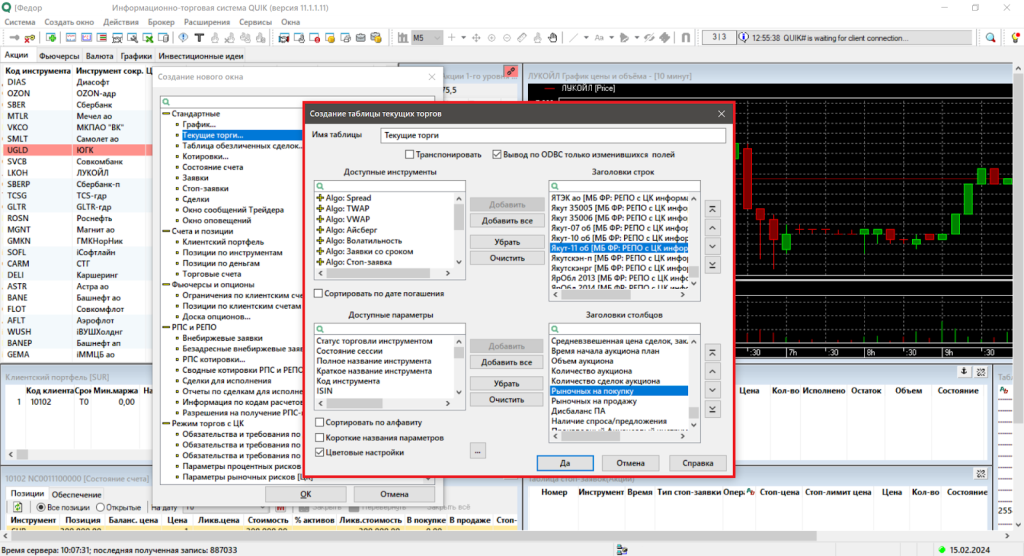Move selected row header down one position
1024x556 pixels.
[x=712, y=246]
